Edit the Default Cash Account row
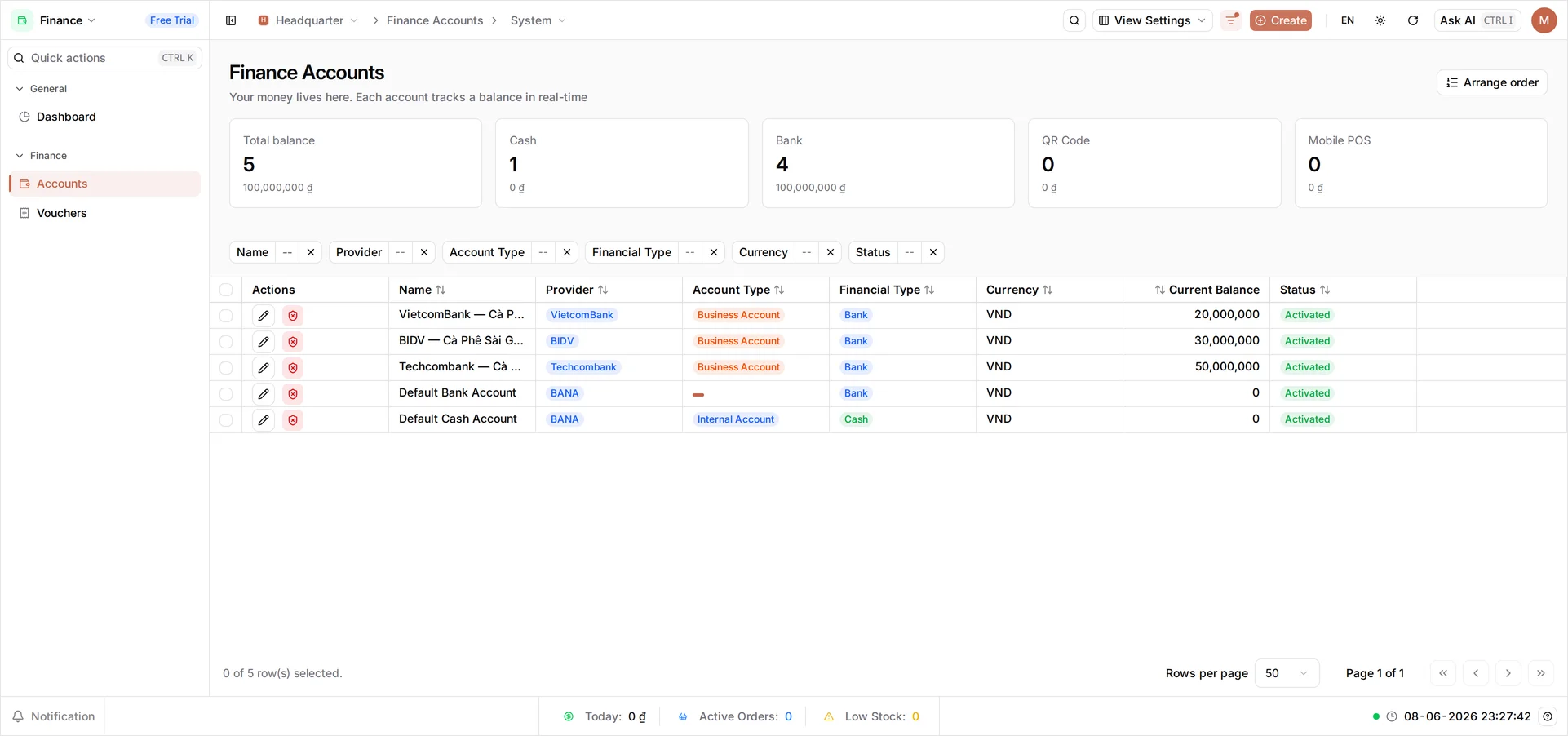This screenshot has height=736, width=1568. click(x=264, y=420)
